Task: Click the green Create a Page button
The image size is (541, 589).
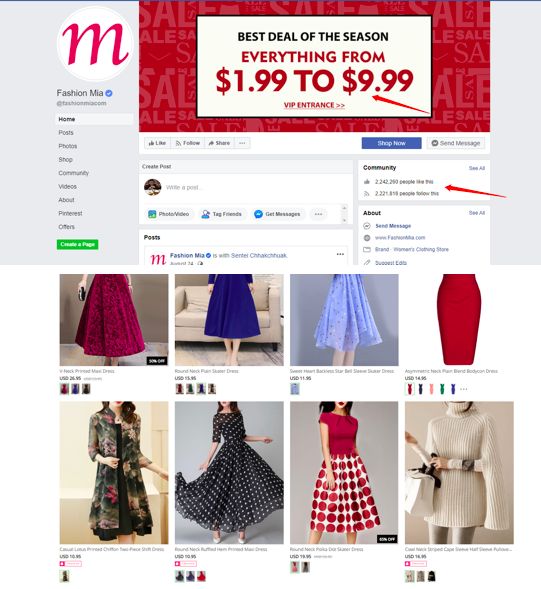Action: [77, 244]
